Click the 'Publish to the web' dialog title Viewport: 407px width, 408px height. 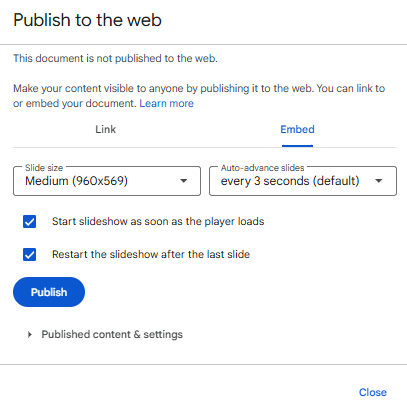click(x=87, y=20)
